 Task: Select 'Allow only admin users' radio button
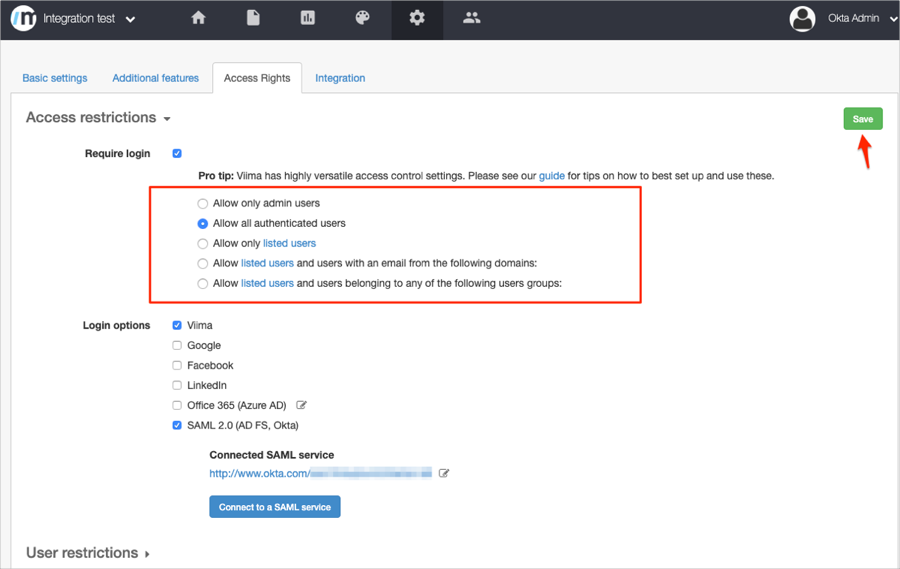click(x=203, y=203)
